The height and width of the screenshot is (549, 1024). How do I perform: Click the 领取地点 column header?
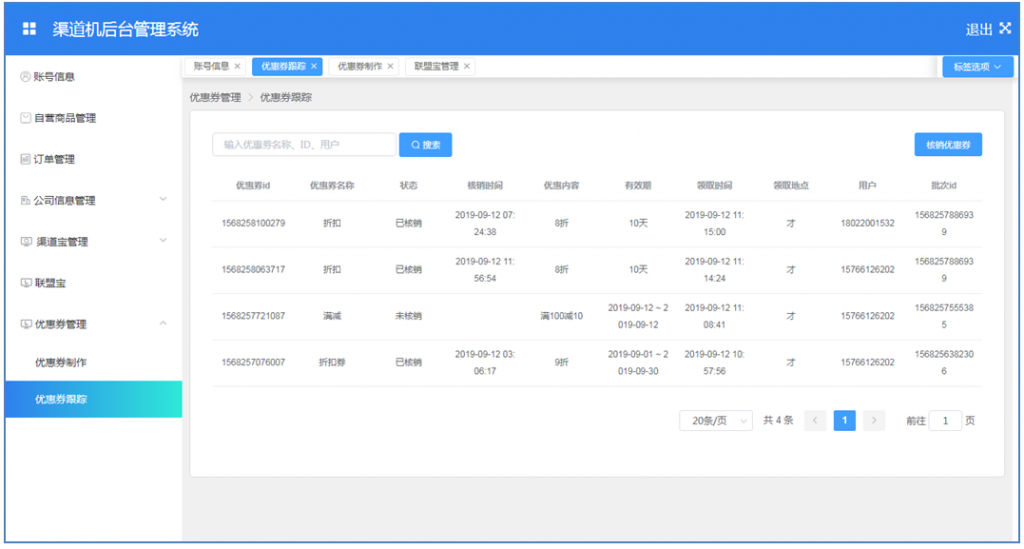tap(791, 185)
